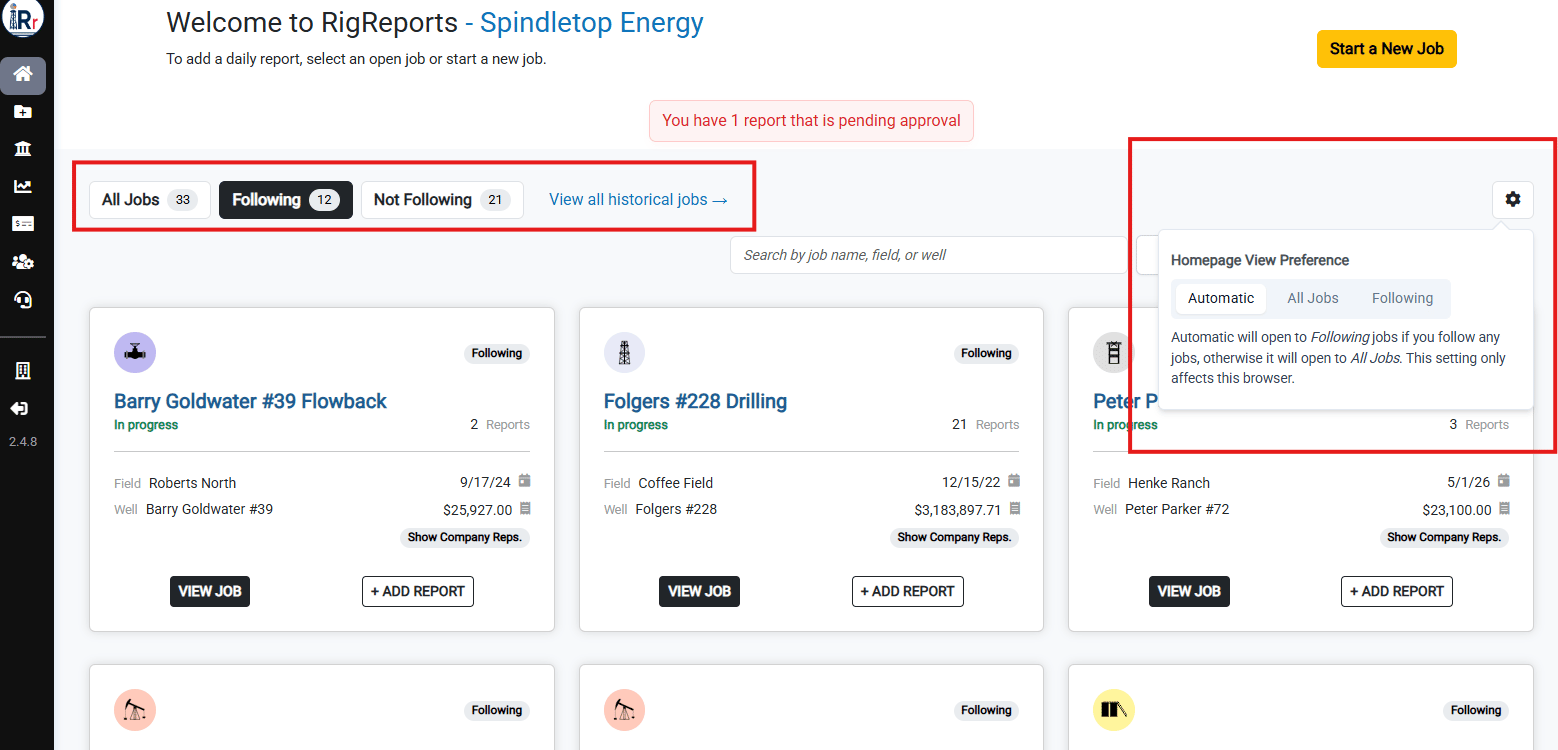Open the office building company sidebar icon
The height and width of the screenshot is (750, 1558).
click(x=22, y=371)
